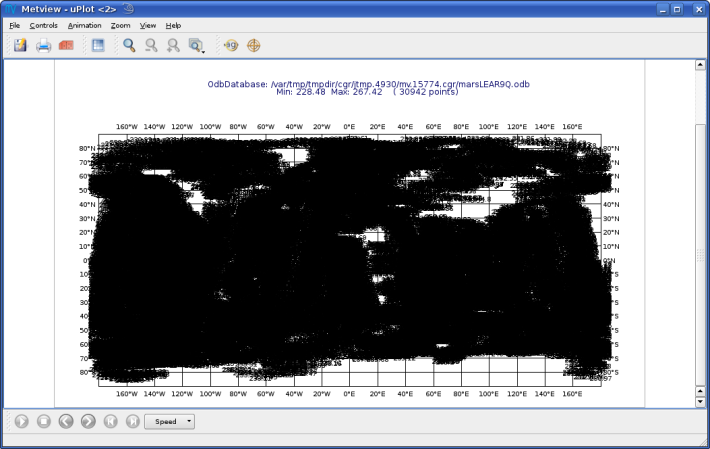710x449 pixels.
Task: Click the bottom scrollbar down arrow
Action: [x=700, y=401]
